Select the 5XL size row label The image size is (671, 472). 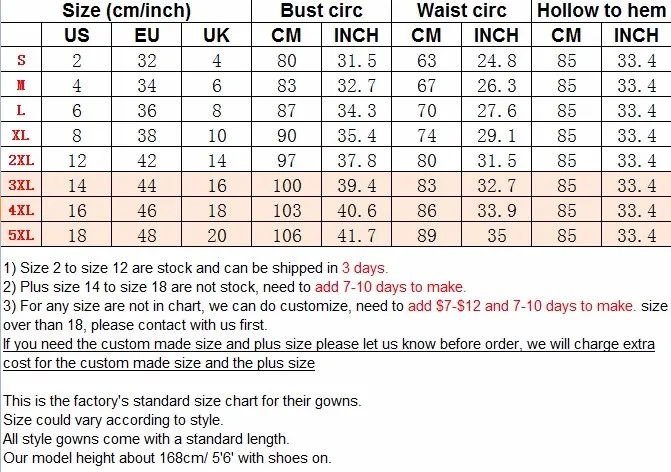tap(21, 235)
